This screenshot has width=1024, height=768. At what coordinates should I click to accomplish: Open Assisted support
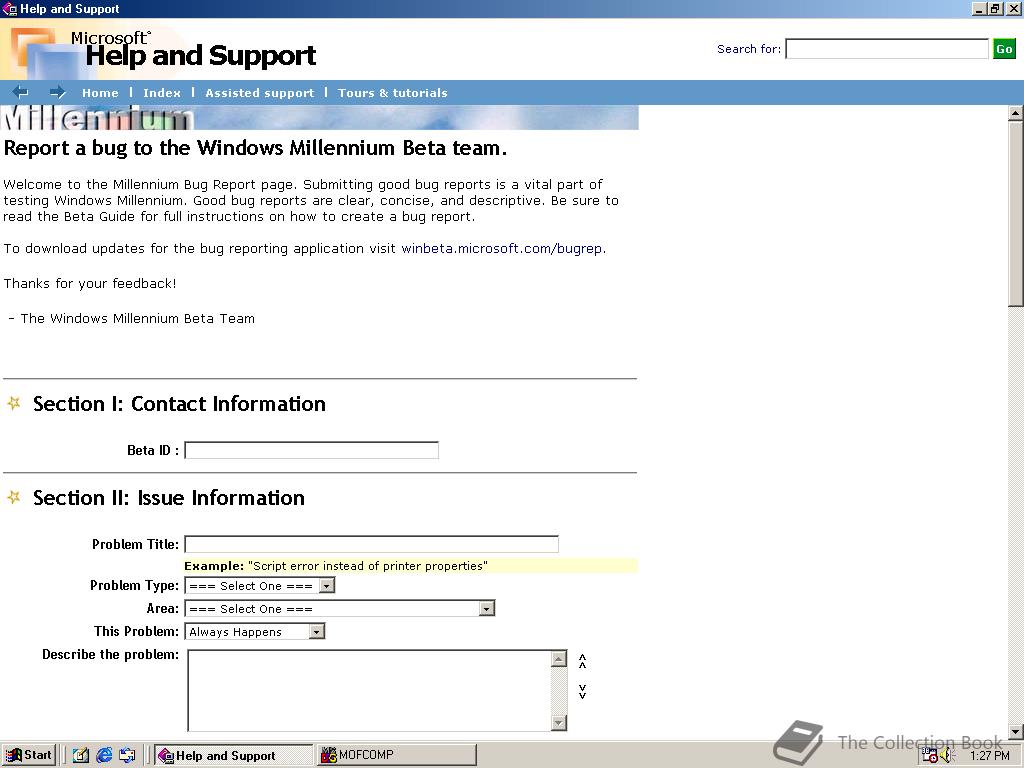pyautogui.click(x=259, y=93)
